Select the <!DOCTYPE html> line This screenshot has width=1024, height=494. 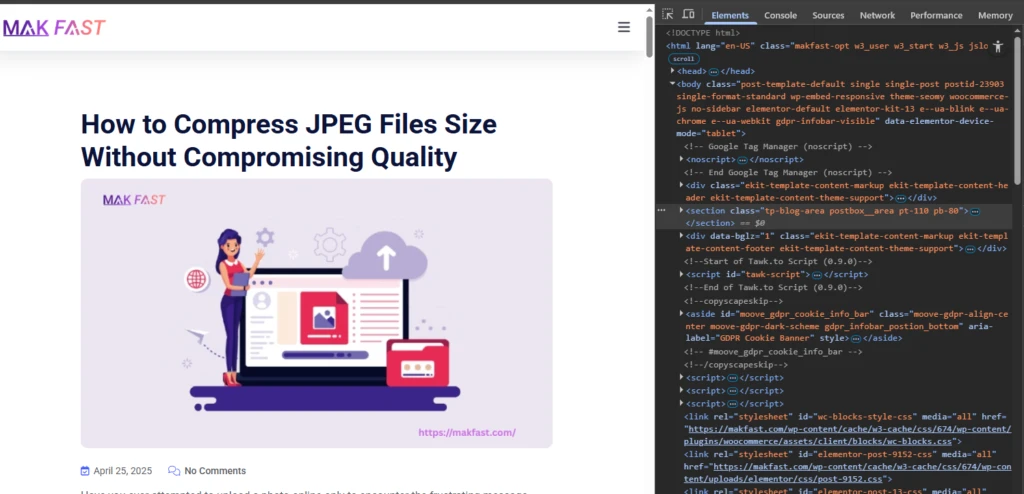[703, 33]
